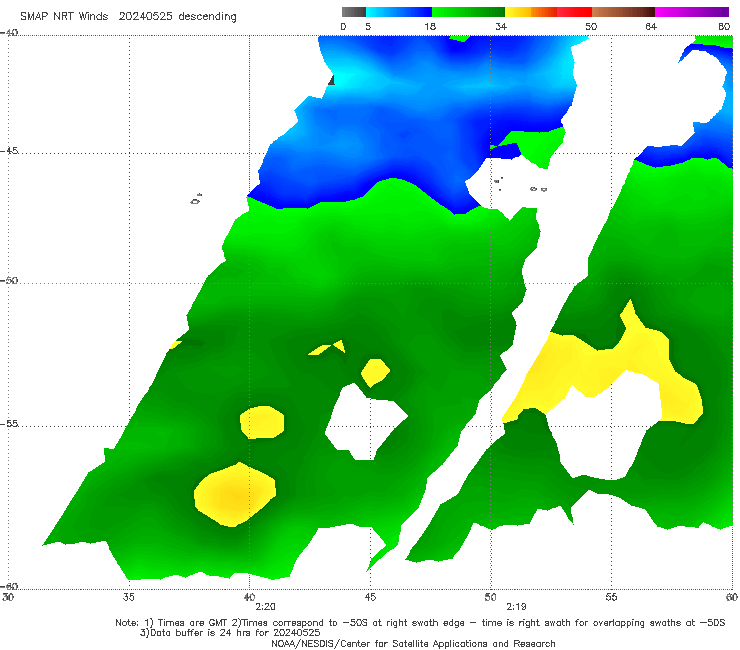The height and width of the screenshot is (650, 740).
Task: Click the color scale label '18'
Action: point(430,26)
